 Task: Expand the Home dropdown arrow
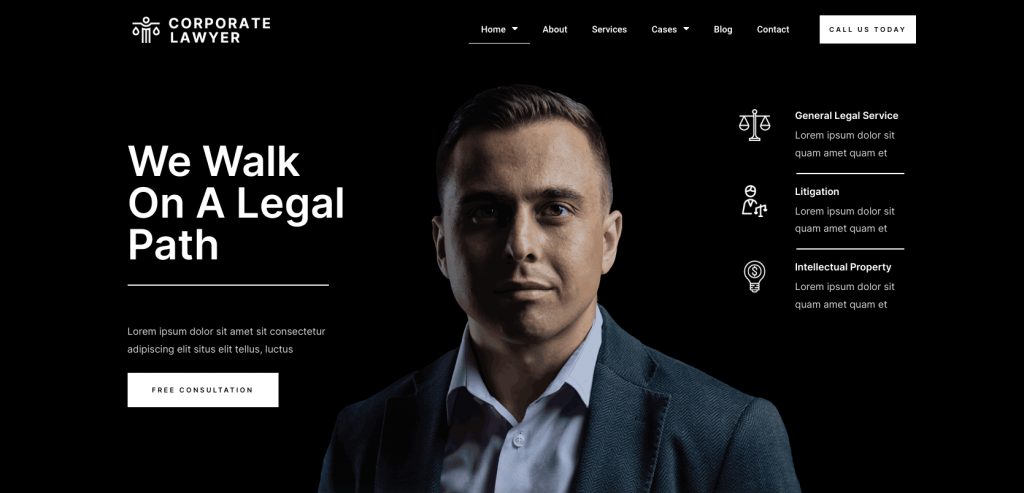(x=515, y=29)
